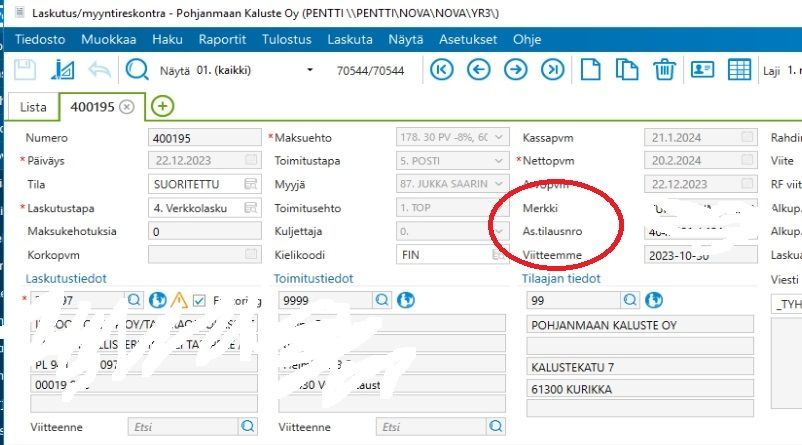Screen dimensions: 802x445
Task: Open Nettopvm calendar picker
Action: click(747, 160)
